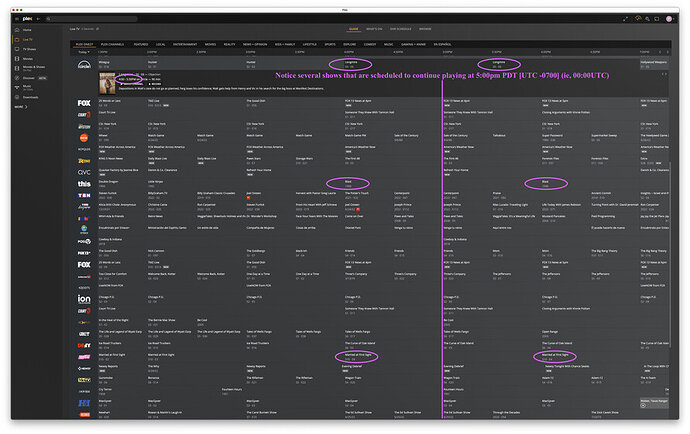Viewport: 690px width, 434px height.
Task: Open Music in sidebar
Action: (x=27, y=87)
